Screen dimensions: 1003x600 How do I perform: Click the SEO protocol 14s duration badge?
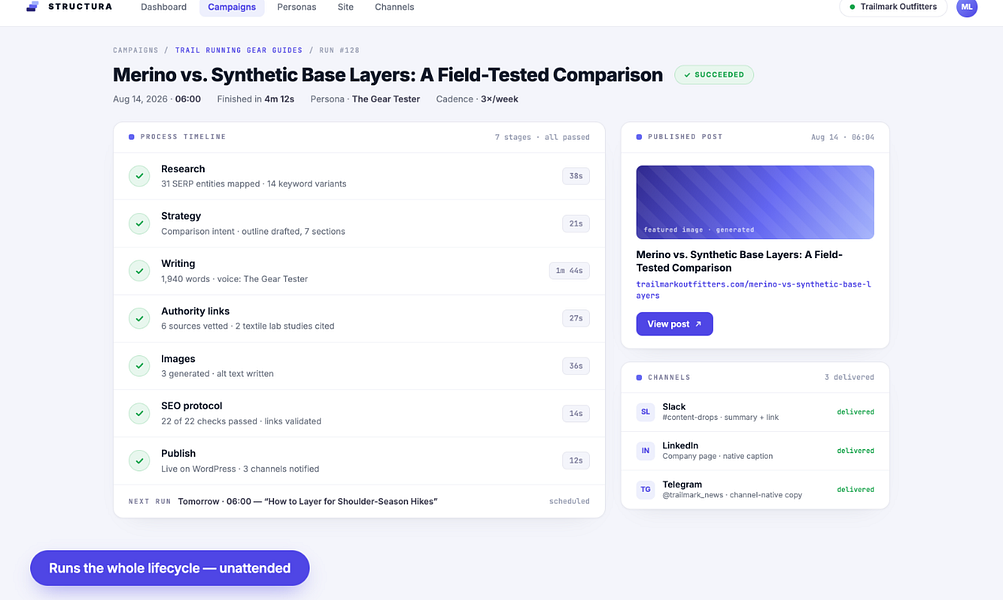(576, 413)
